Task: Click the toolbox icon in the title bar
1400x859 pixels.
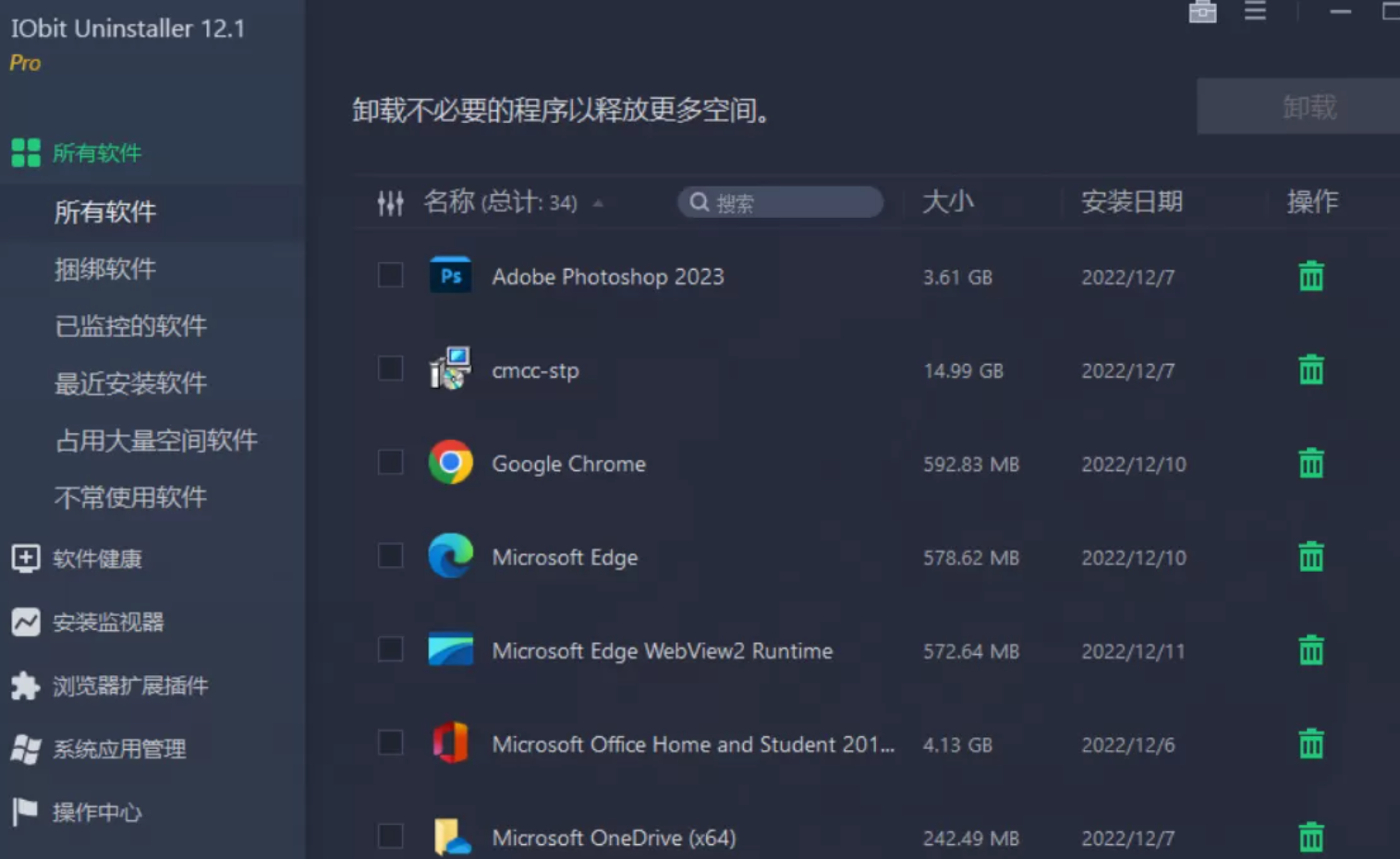Action: click(1201, 12)
